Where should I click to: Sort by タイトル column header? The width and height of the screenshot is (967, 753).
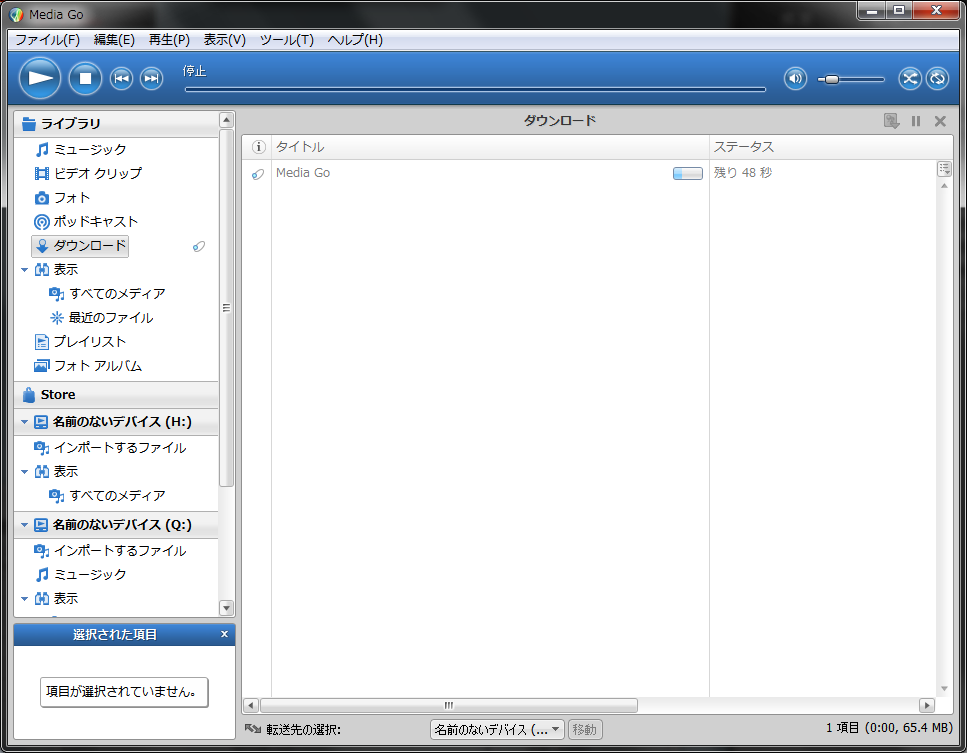(x=490, y=147)
